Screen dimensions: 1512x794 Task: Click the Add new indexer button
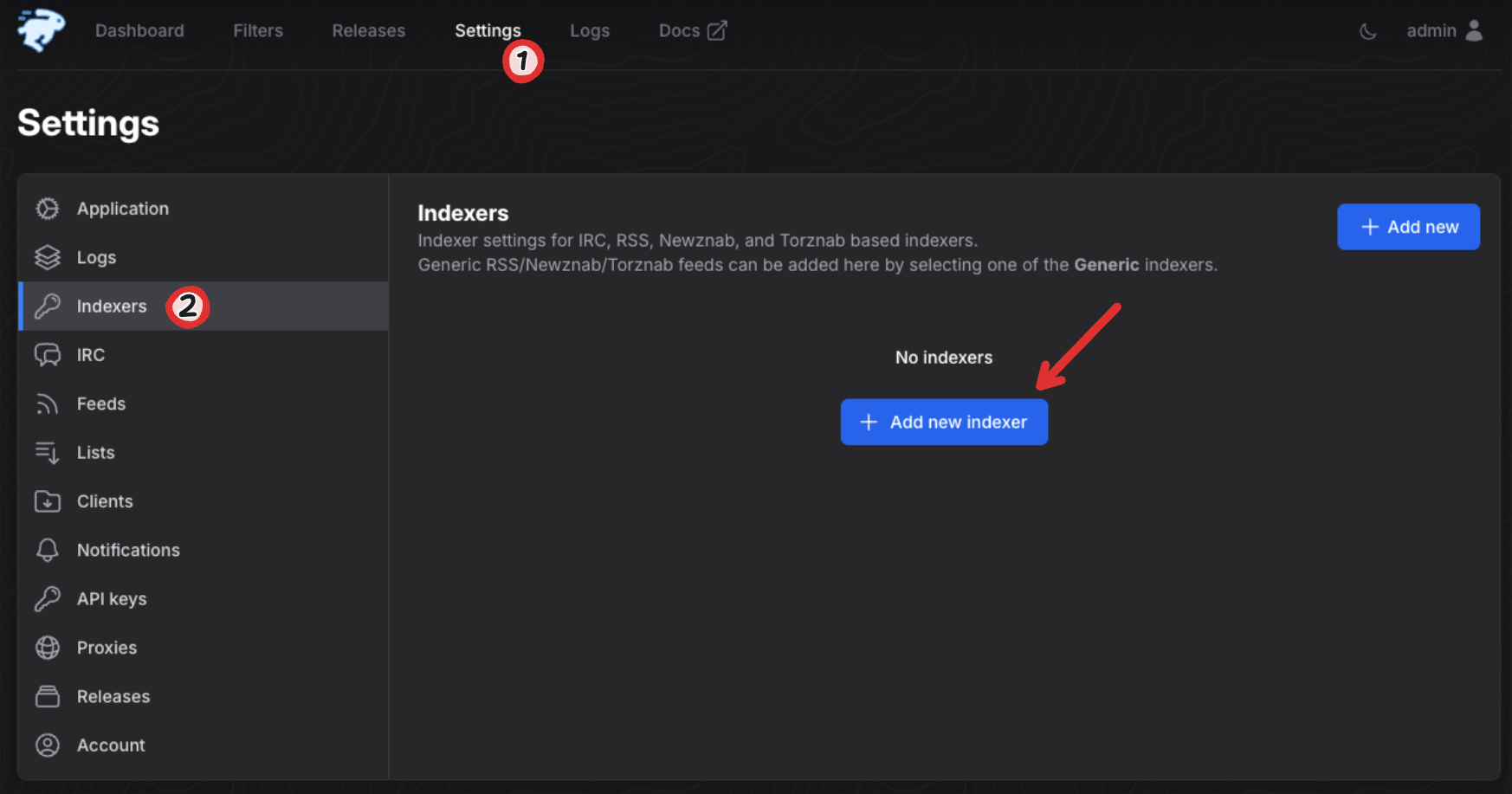click(x=944, y=422)
